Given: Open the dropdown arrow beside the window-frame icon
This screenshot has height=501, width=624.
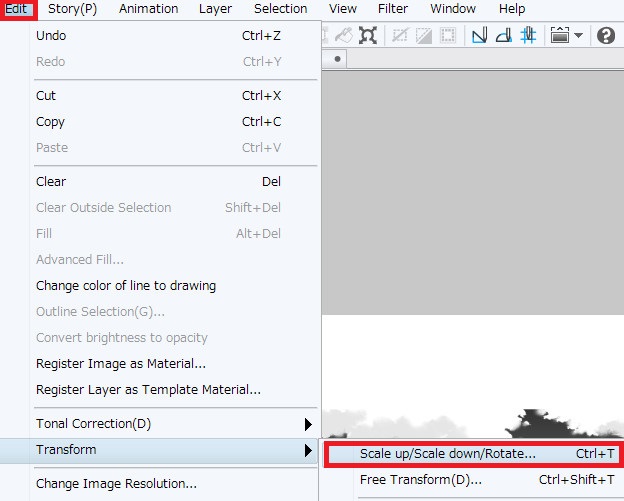Looking at the screenshot, I should coord(579,35).
